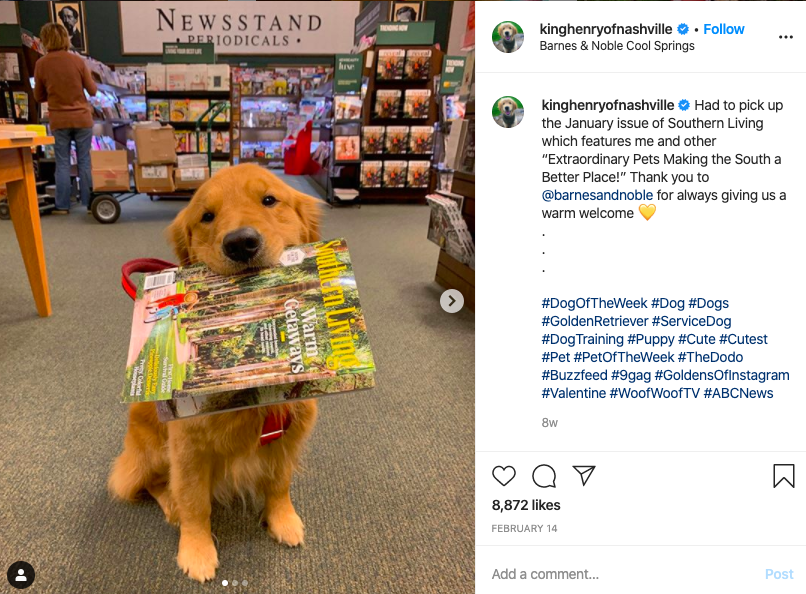Open Barnes & Noble Cool Springs location
Image resolution: width=806 pixels, height=594 pixels.
pyautogui.click(x=617, y=46)
